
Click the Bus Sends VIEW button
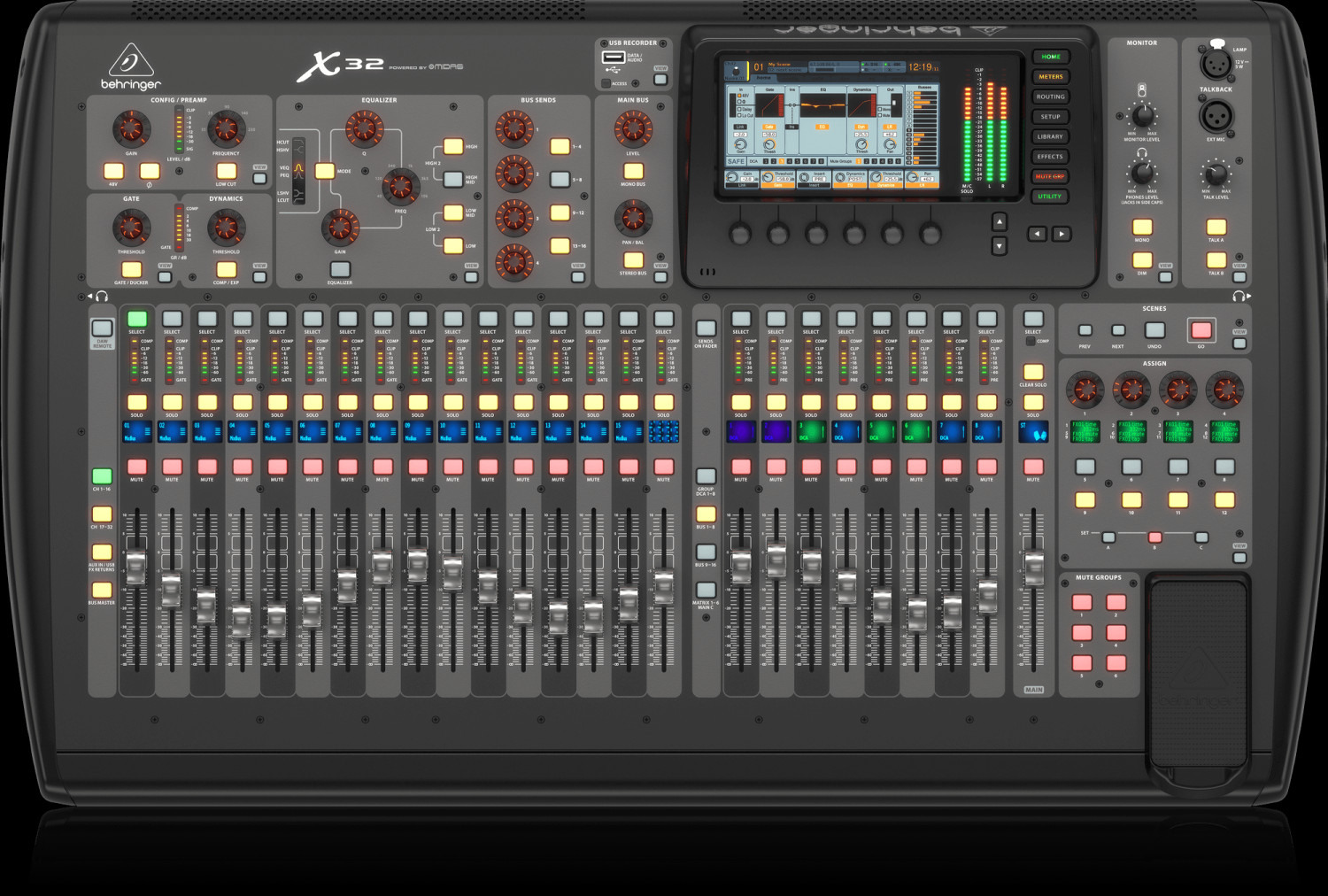(578, 277)
